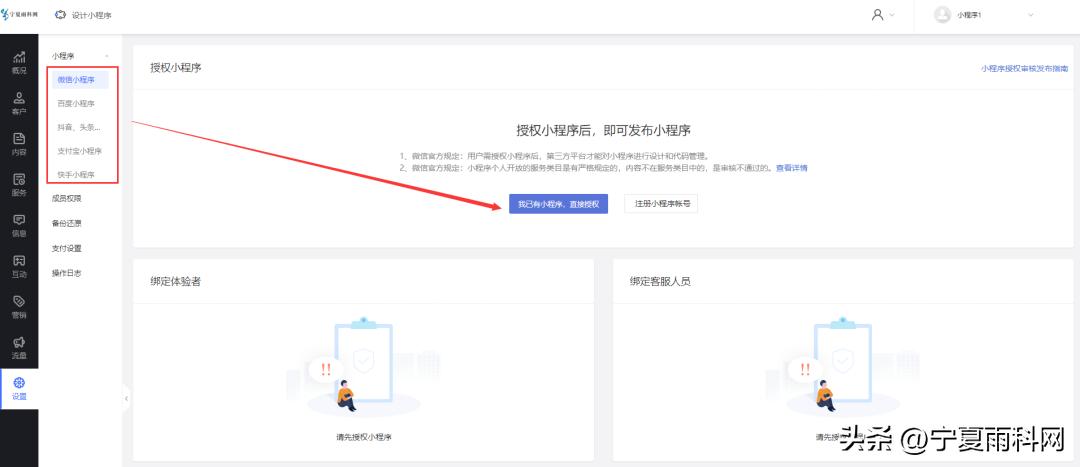Image resolution: width=1080 pixels, height=467 pixels.
Task: Select 支付宝小程序 in the submenu
Action: (x=80, y=151)
